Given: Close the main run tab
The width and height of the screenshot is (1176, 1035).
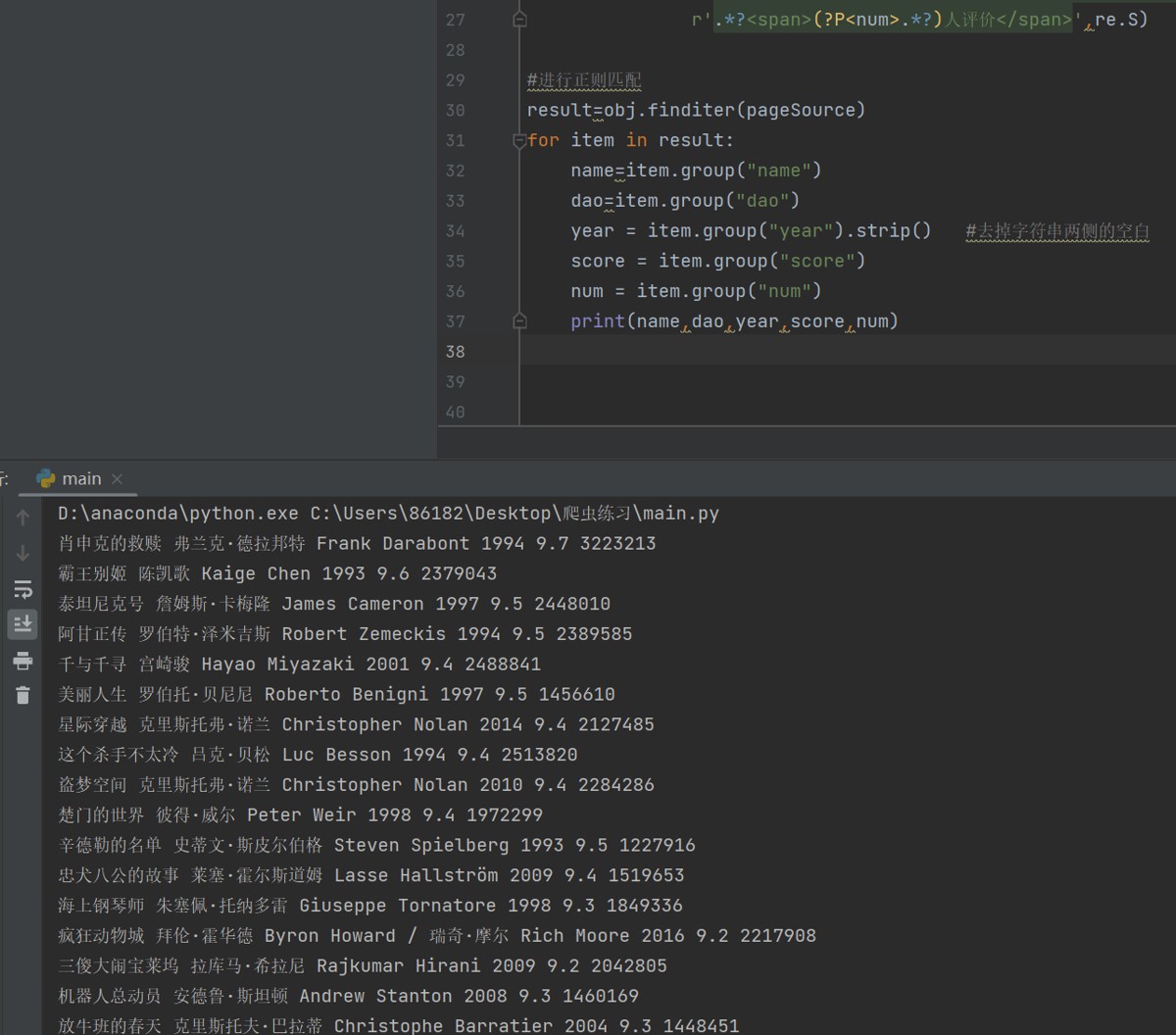Looking at the screenshot, I should point(117,478).
